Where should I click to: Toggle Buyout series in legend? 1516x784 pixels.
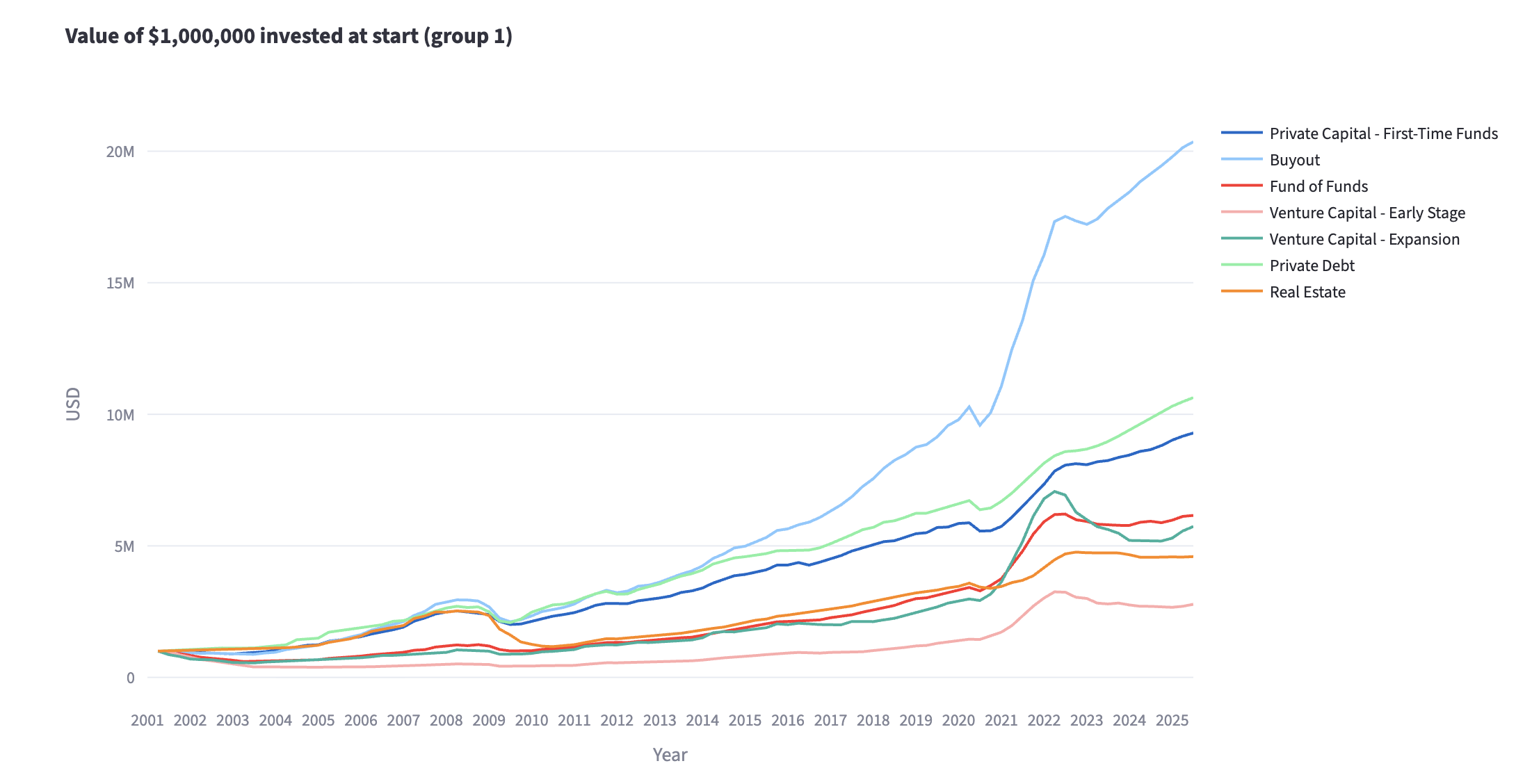click(1294, 160)
